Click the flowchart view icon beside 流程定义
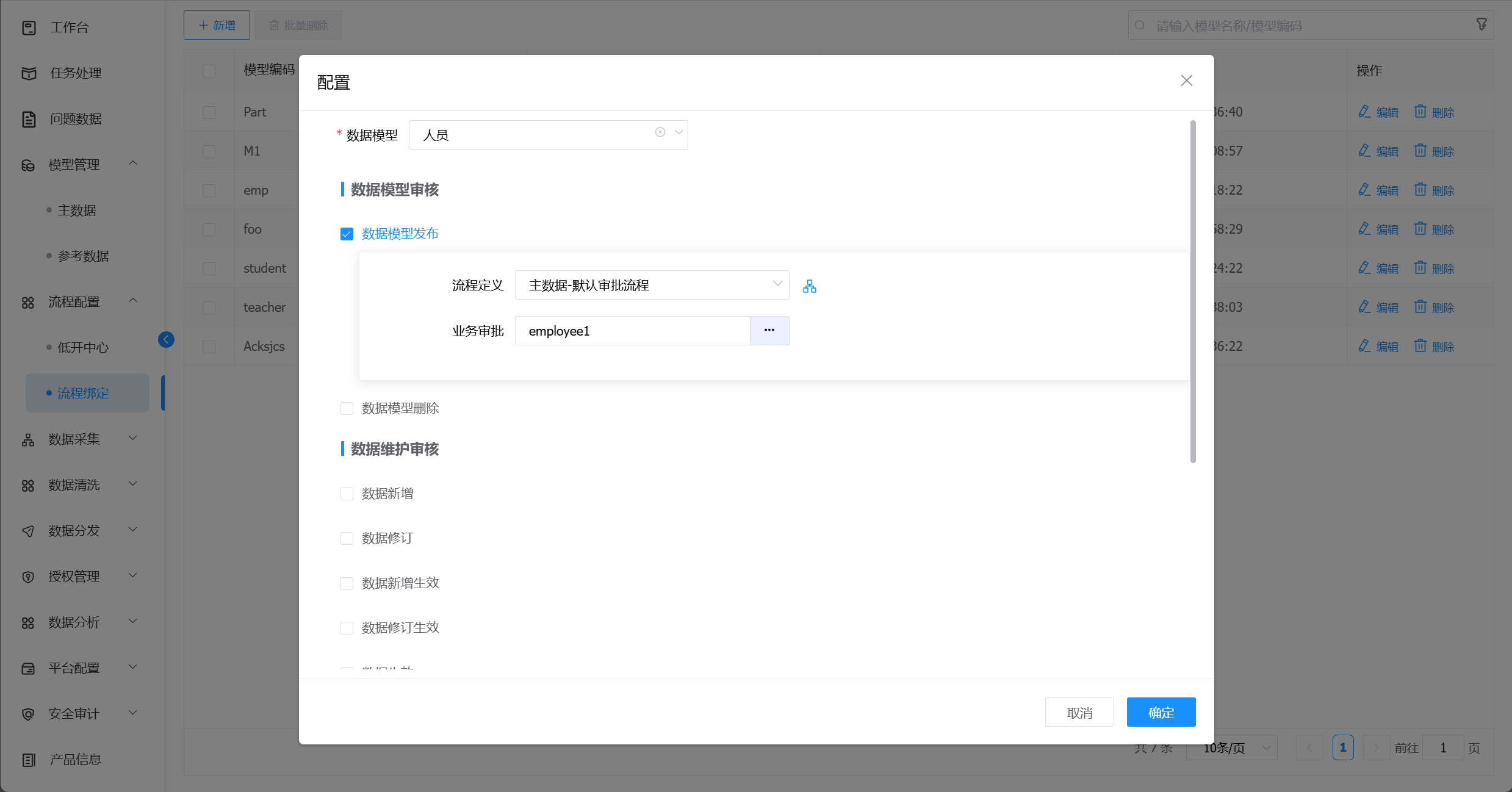The height and width of the screenshot is (792, 1512). coord(809,286)
